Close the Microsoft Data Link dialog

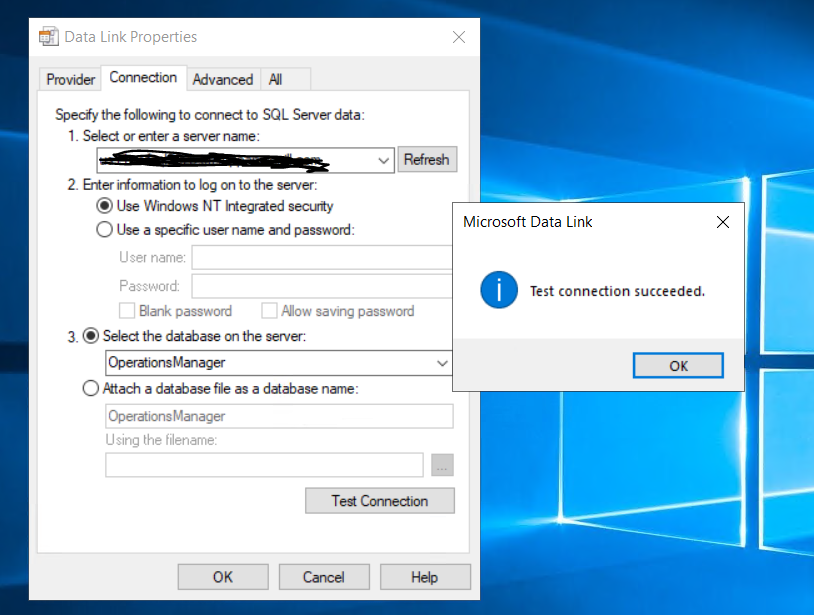pyautogui.click(x=723, y=222)
